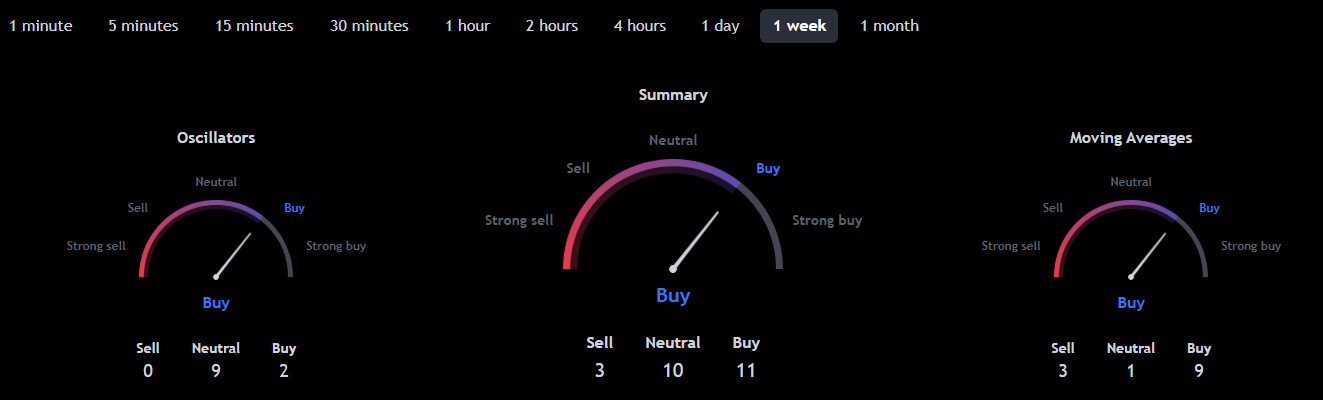Click the Oscillators Neutral count of 9
Viewport: 1323px width, 400px height.
pyautogui.click(x=216, y=371)
